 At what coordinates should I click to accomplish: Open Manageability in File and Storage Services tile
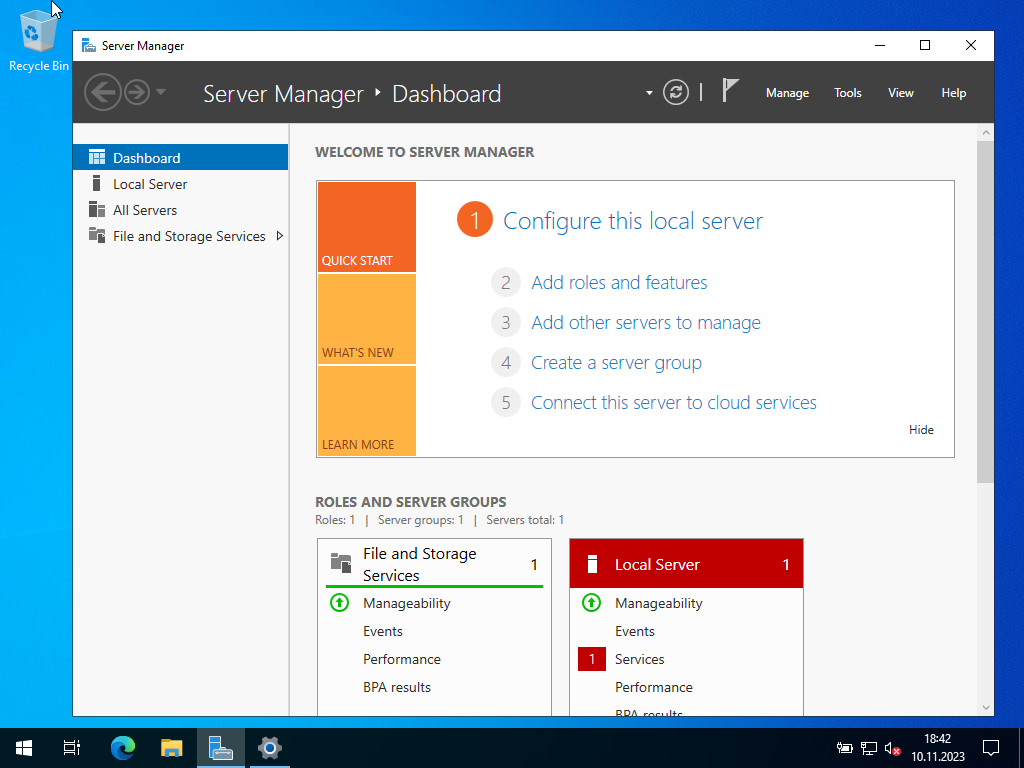pos(407,603)
